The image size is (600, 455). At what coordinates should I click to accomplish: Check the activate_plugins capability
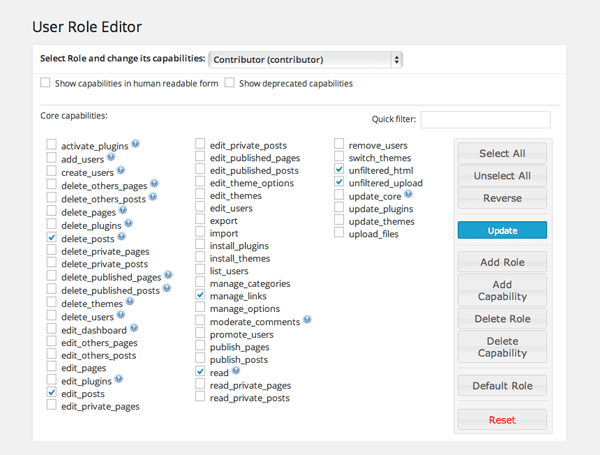point(52,144)
